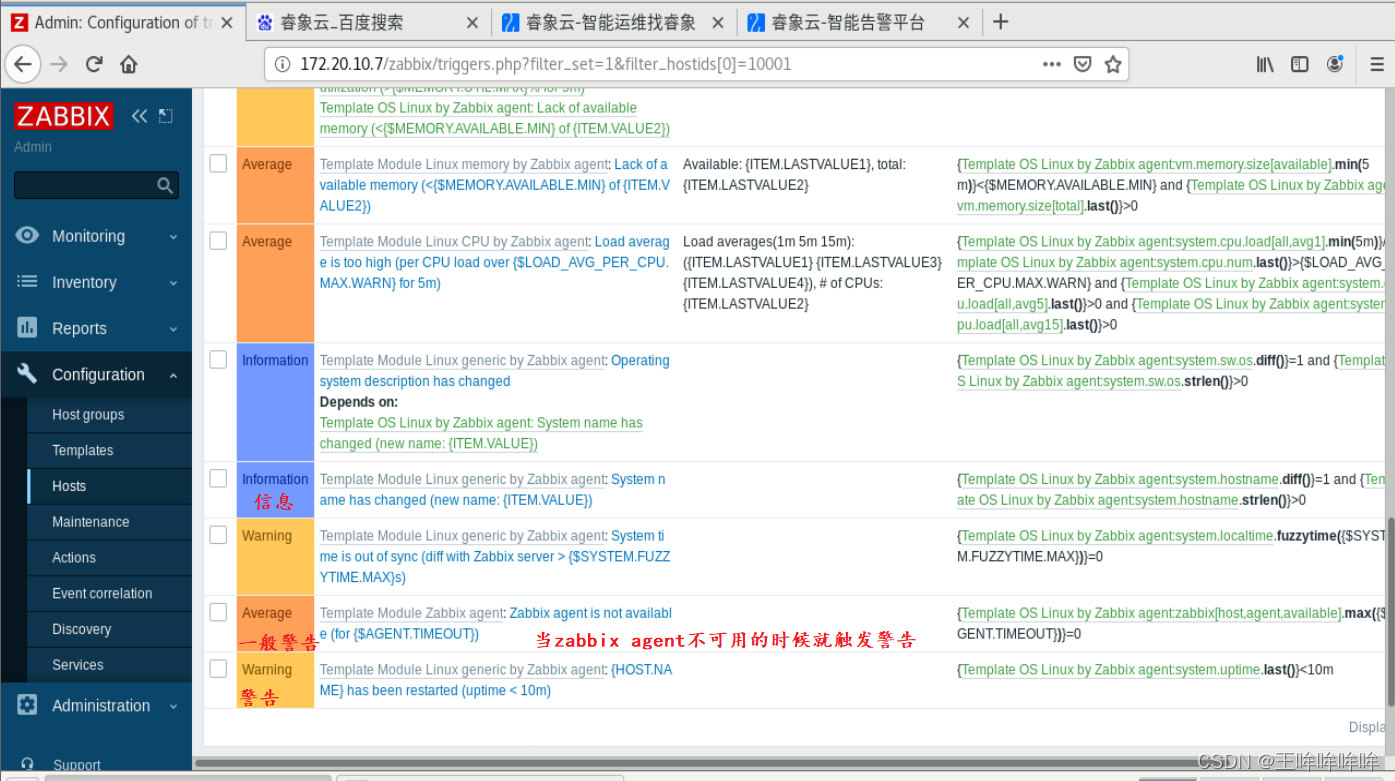1395x781 pixels.
Task: Open the browser hamburger menu
Action: [1376, 64]
